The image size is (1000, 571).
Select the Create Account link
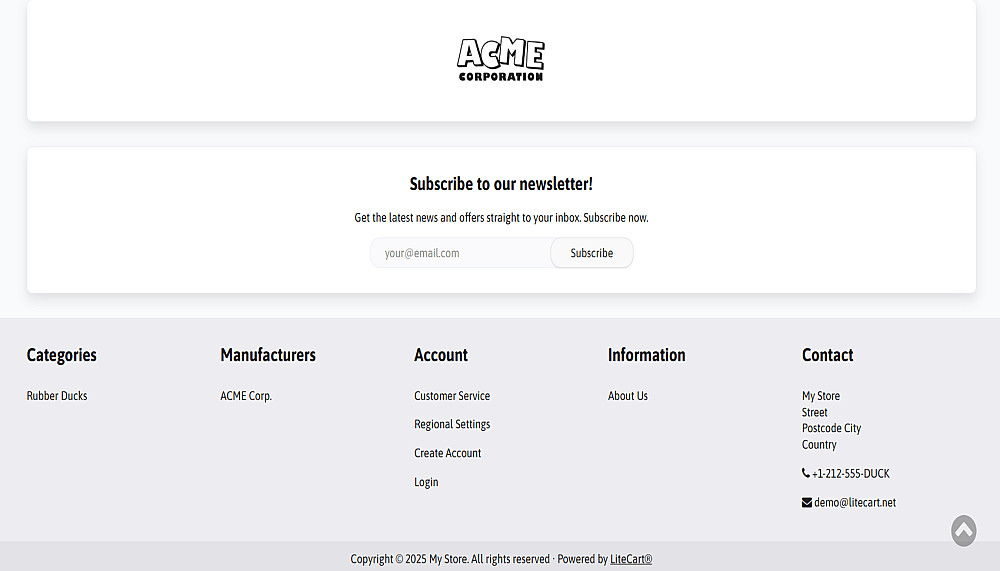click(448, 453)
